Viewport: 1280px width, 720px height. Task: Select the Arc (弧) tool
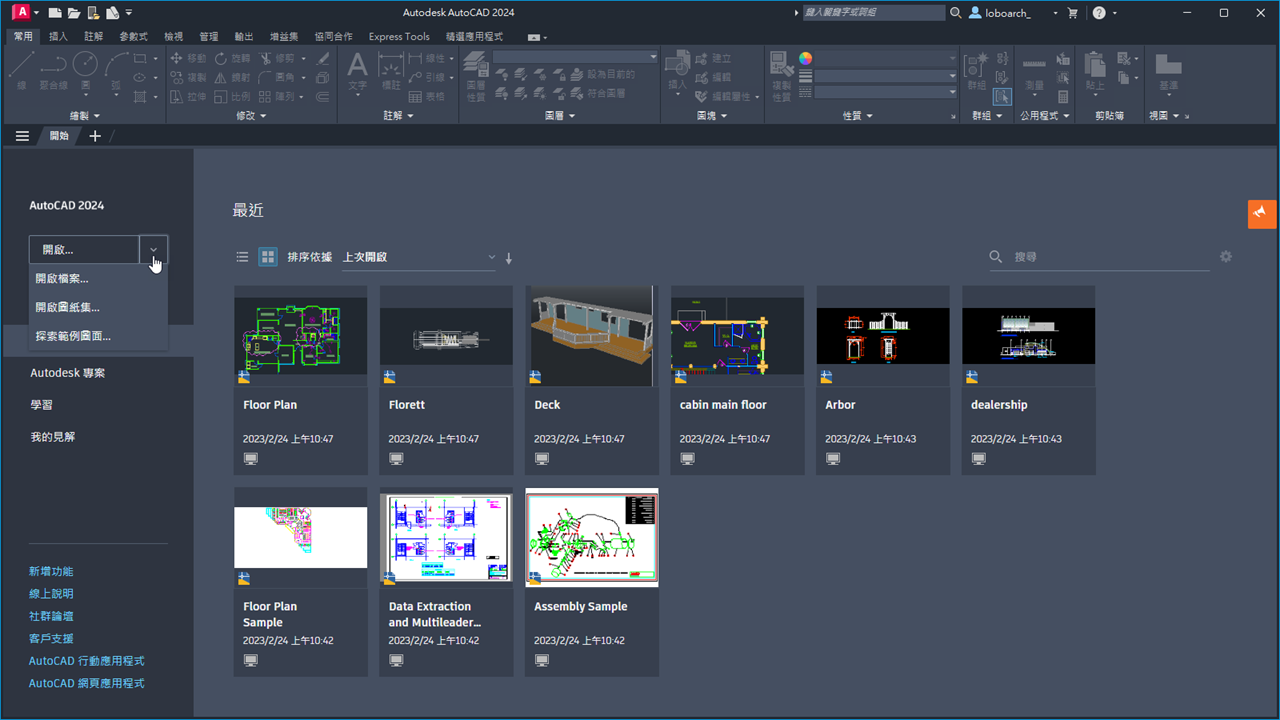click(116, 70)
